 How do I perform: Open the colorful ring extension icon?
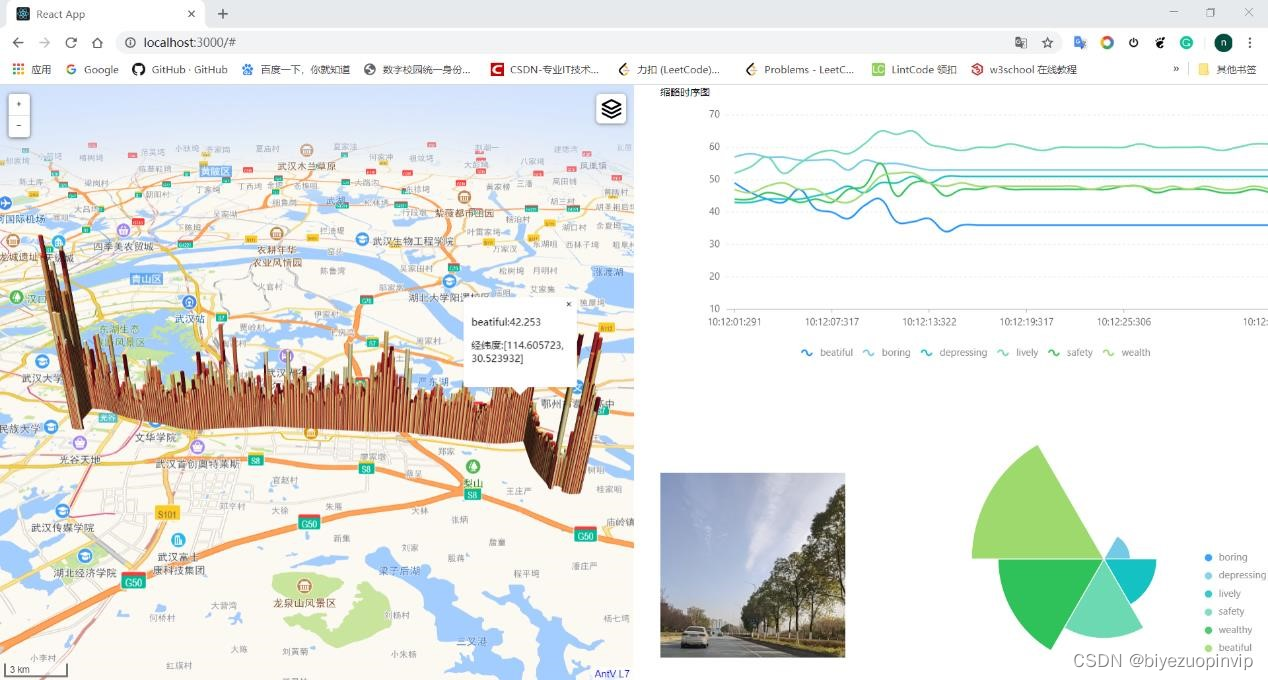click(x=1107, y=43)
